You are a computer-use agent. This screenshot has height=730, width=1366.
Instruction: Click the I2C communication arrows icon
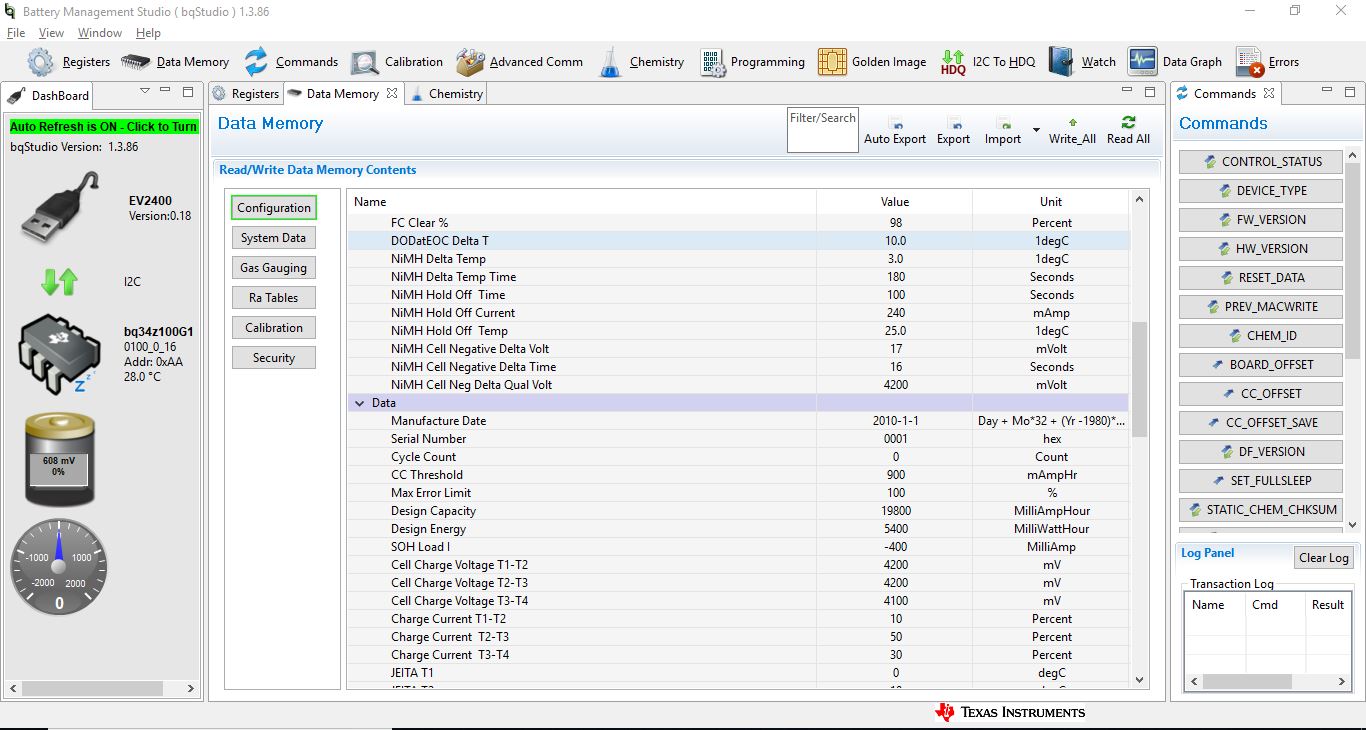(59, 282)
